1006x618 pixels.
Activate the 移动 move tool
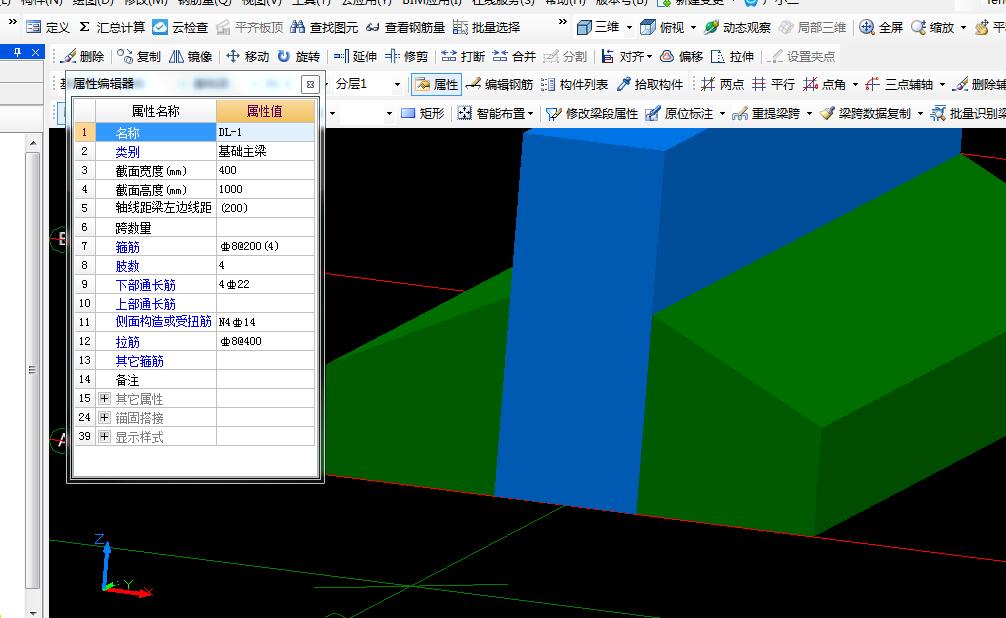click(247, 56)
